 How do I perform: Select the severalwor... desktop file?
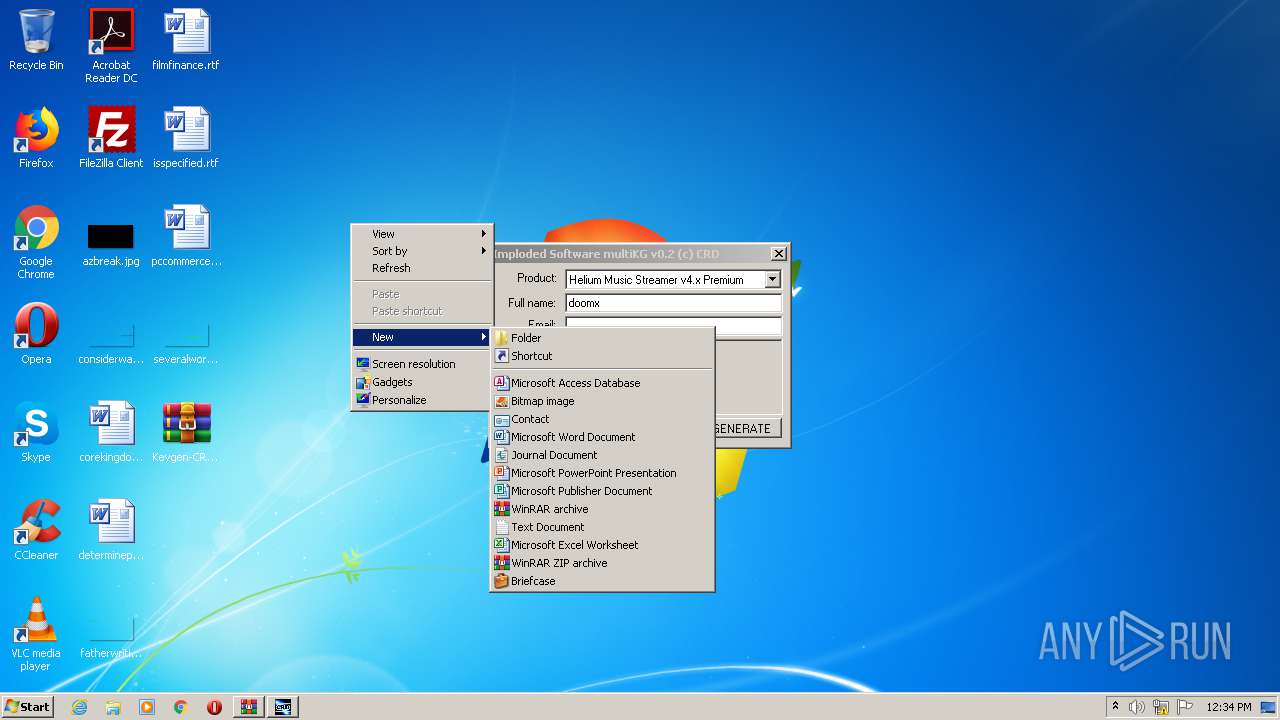point(186,344)
